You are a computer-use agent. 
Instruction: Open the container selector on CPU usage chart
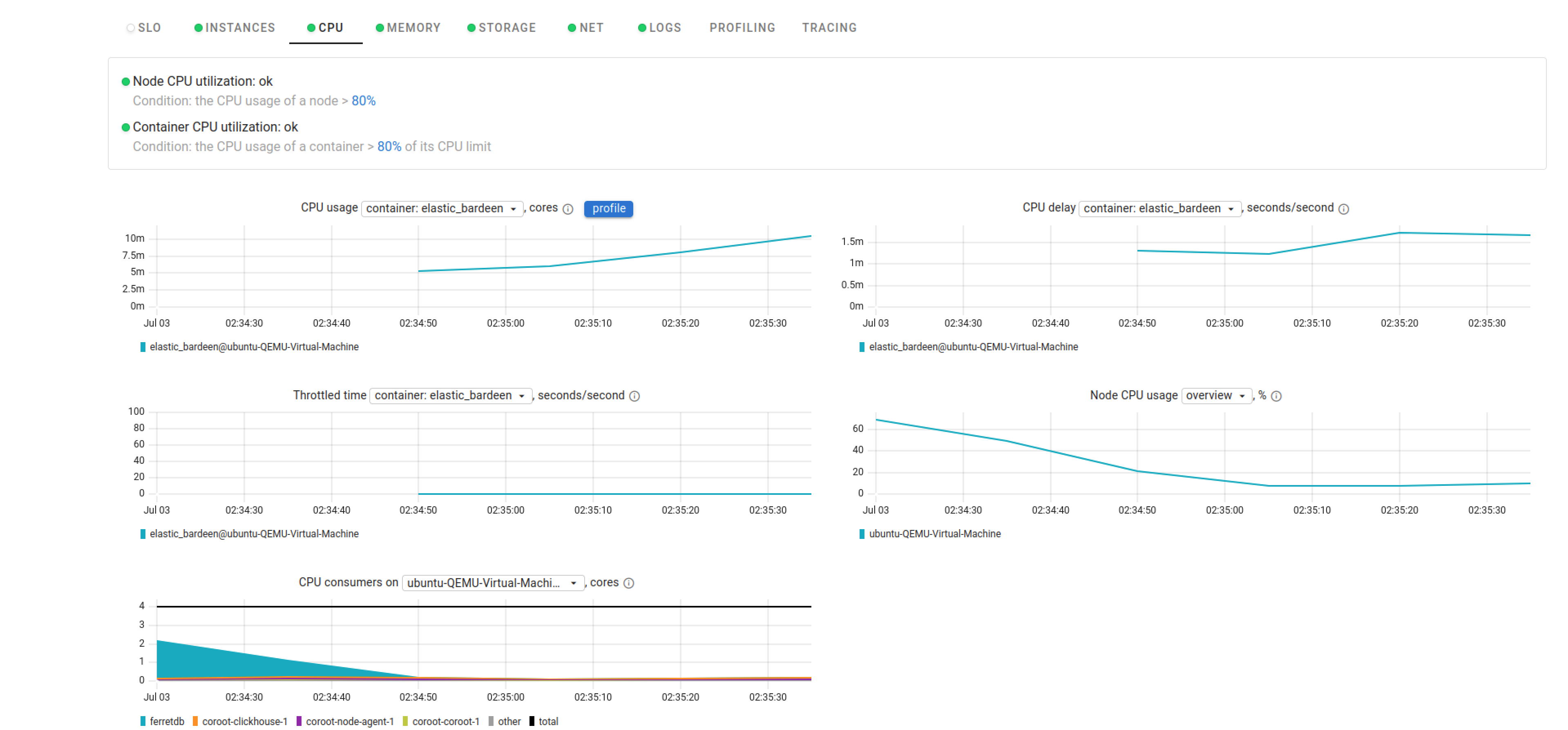point(442,208)
